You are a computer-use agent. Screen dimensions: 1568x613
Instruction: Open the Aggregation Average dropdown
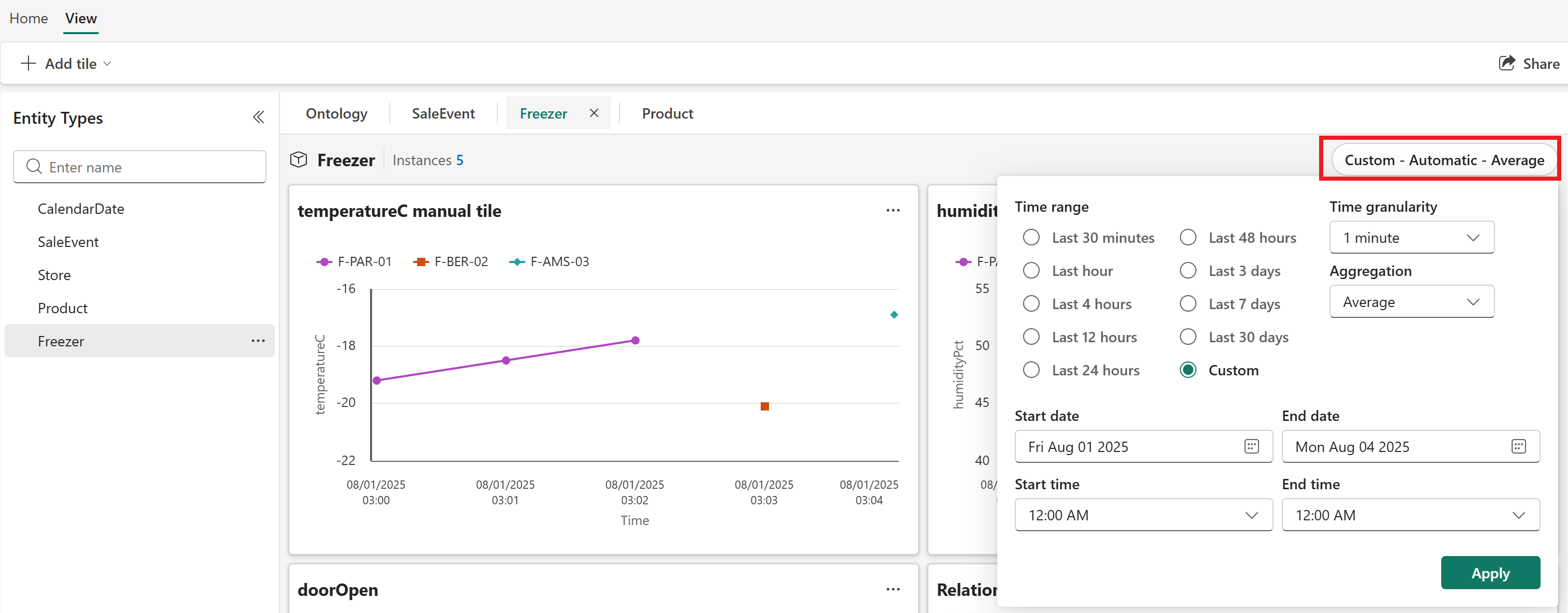[1411, 302]
